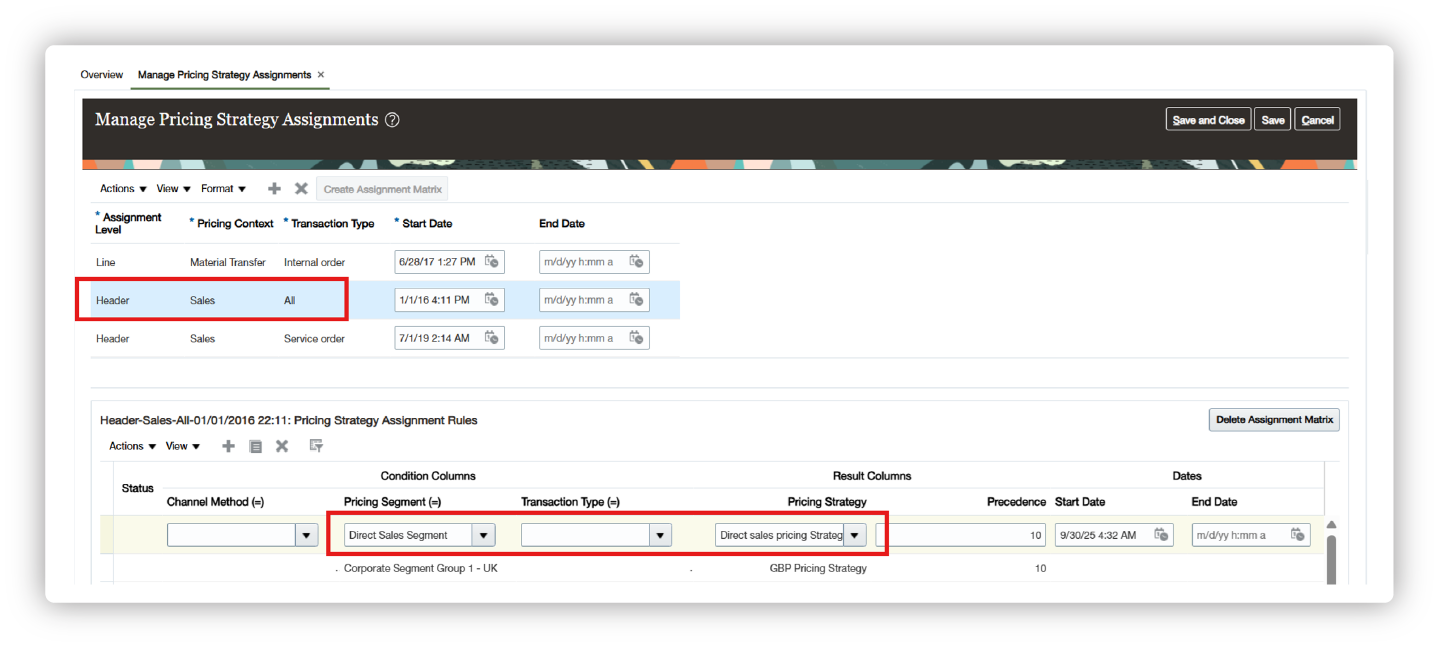Open the Channel Method dropdown
Viewport: 1439px width, 648px height.
tap(306, 534)
